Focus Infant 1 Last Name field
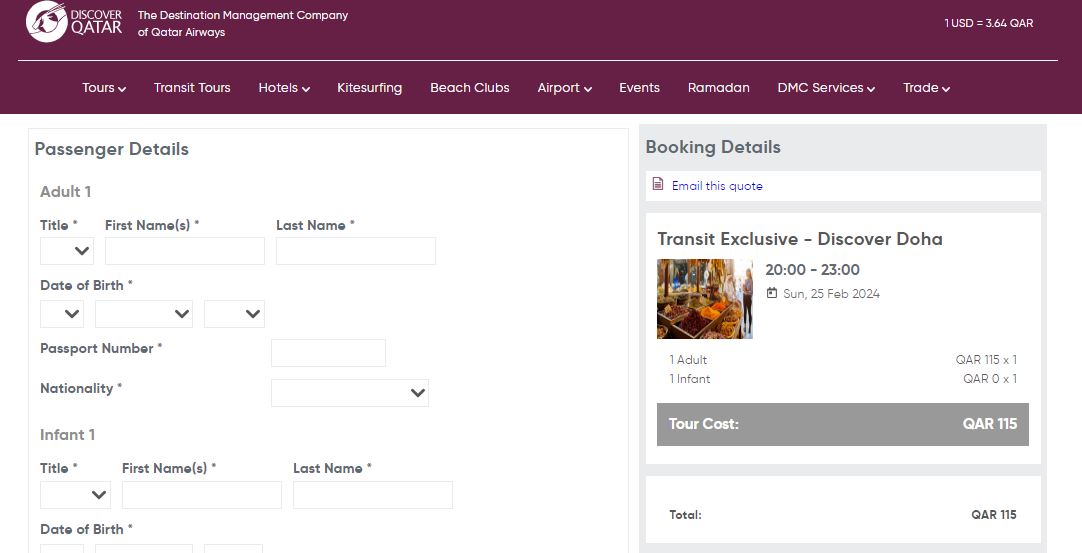Image resolution: width=1082 pixels, height=553 pixels. (373, 494)
